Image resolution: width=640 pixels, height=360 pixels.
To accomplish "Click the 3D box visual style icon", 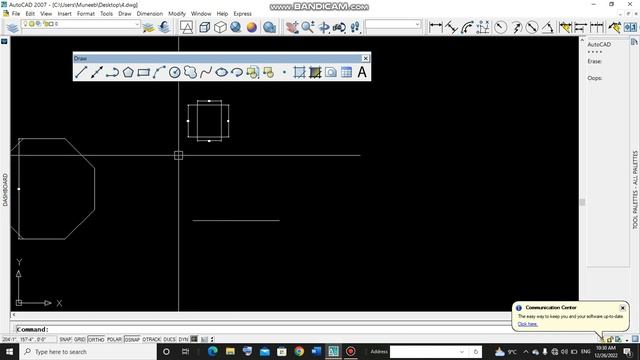I will pyautogui.click(x=220, y=27).
